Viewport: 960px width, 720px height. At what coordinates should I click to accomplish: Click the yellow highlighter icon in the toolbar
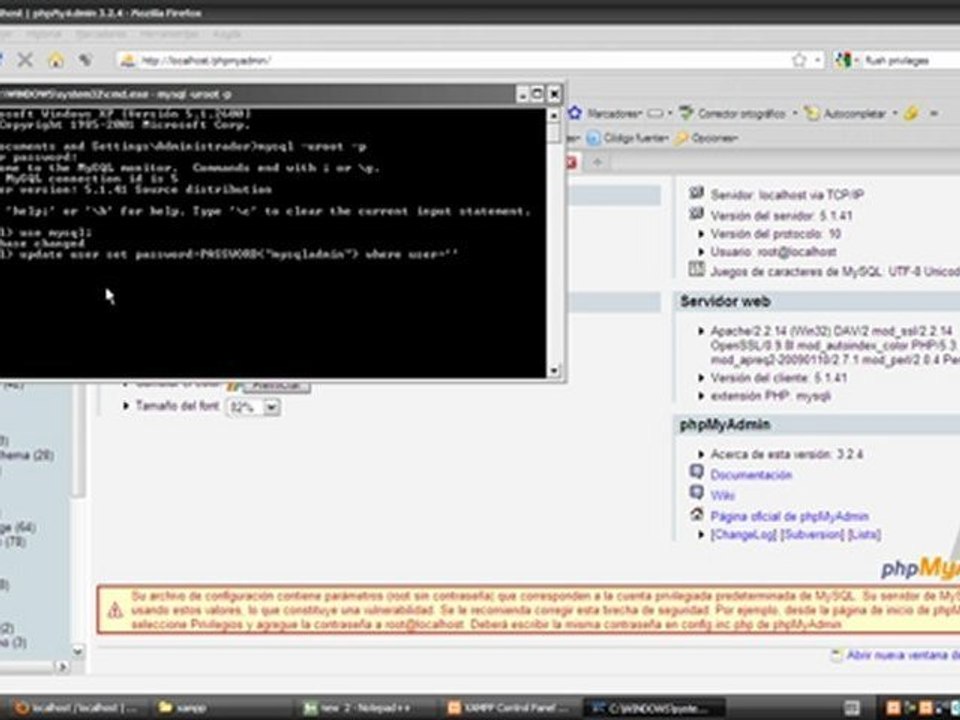click(x=911, y=113)
